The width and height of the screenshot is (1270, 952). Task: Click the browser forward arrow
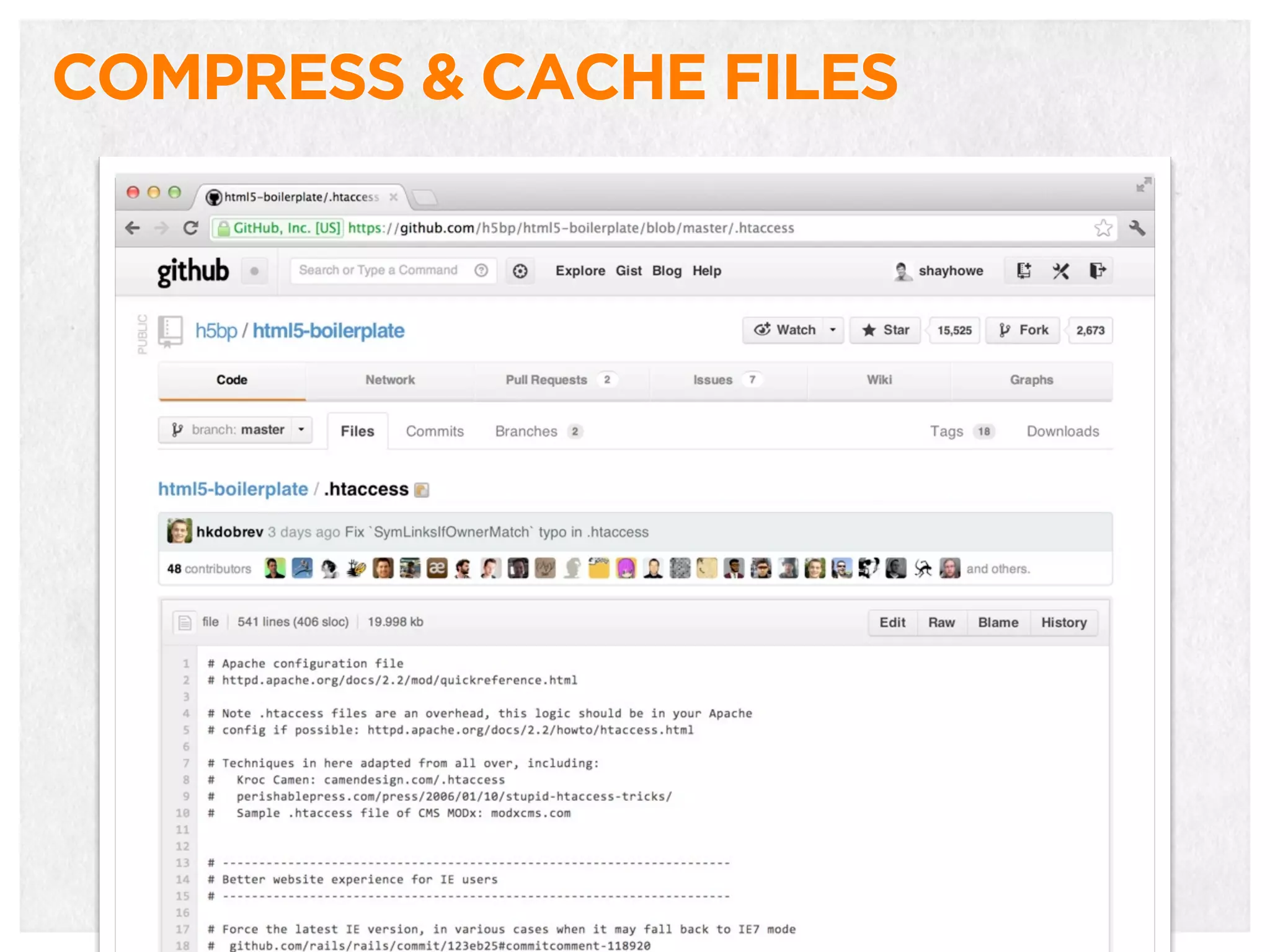161,228
